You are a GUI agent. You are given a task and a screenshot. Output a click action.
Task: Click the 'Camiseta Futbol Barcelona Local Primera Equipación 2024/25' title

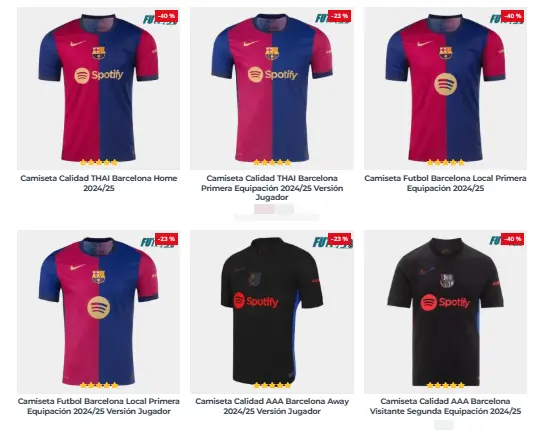pyautogui.click(x=445, y=183)
